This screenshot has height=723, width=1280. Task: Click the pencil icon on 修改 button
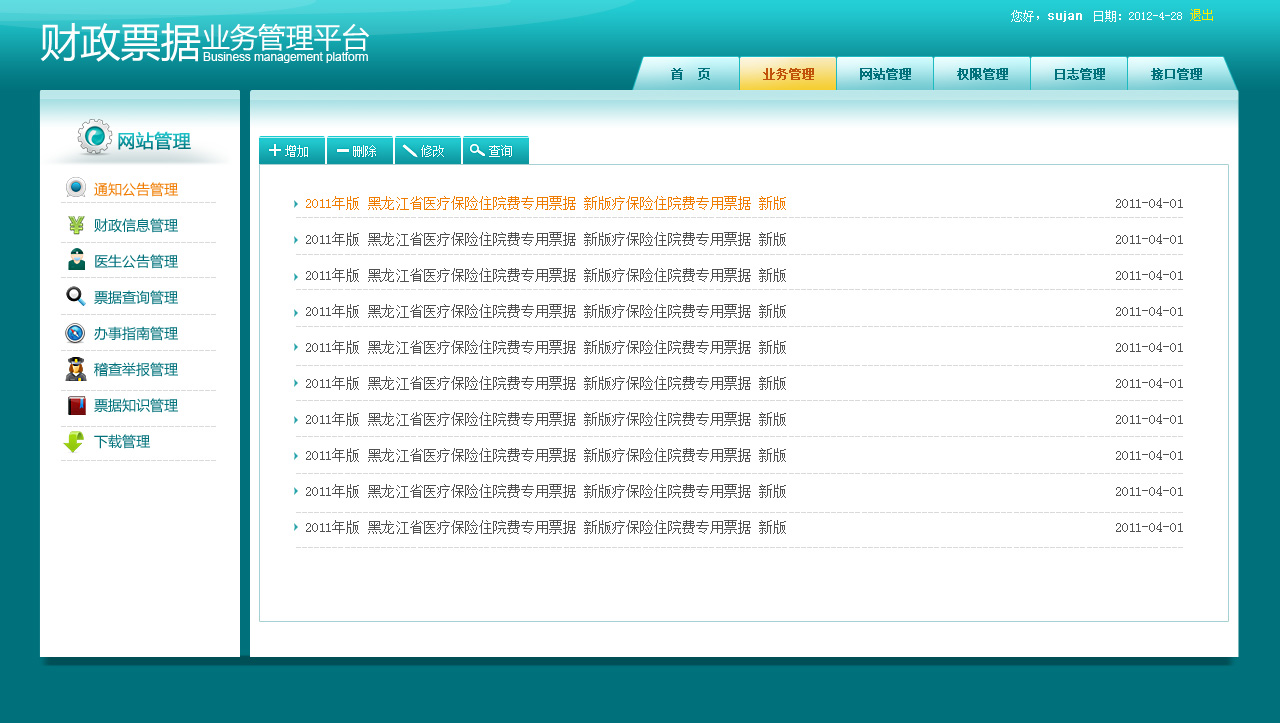[410, 151]
